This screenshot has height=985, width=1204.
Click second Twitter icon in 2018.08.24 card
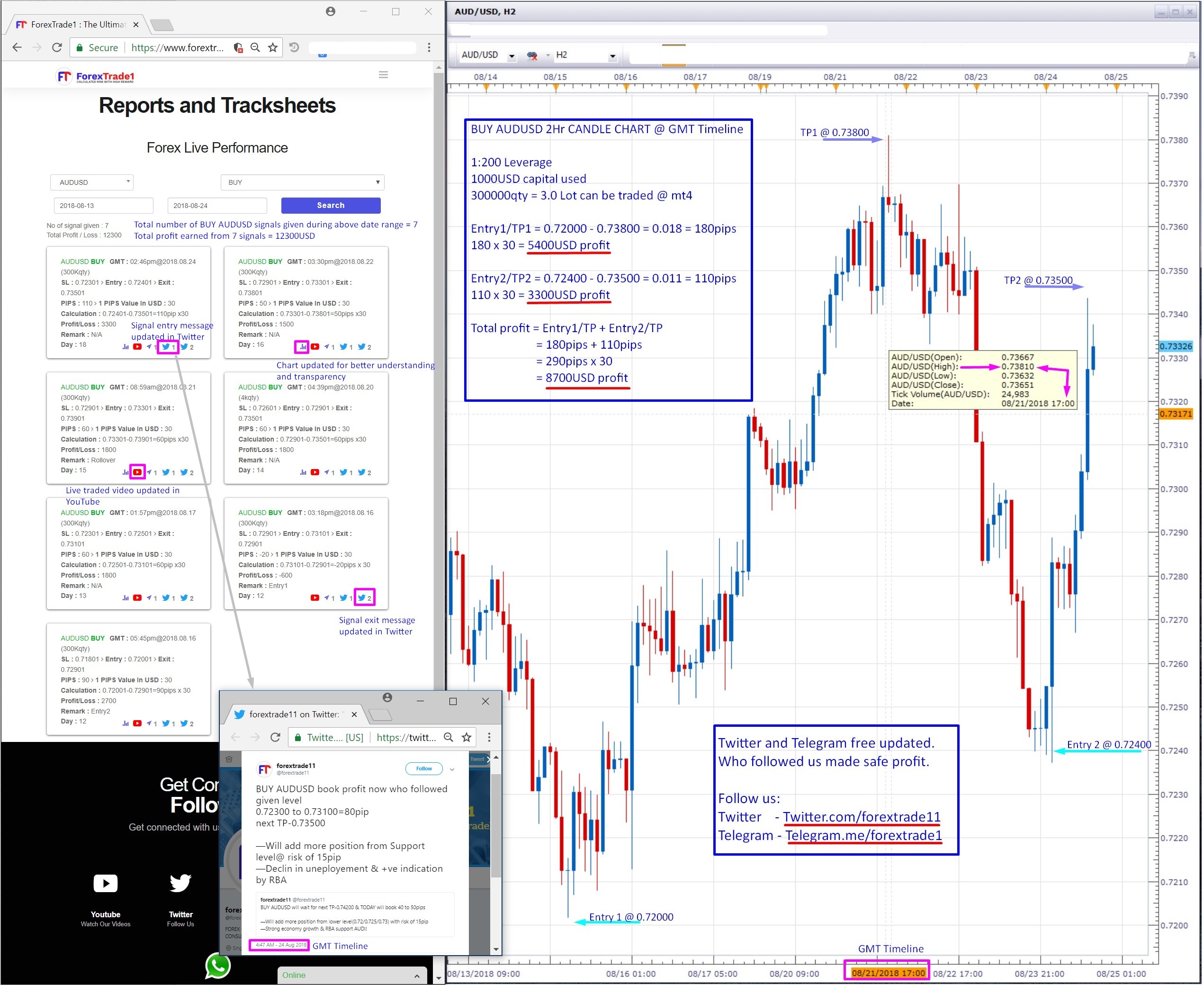pos(184,347)
